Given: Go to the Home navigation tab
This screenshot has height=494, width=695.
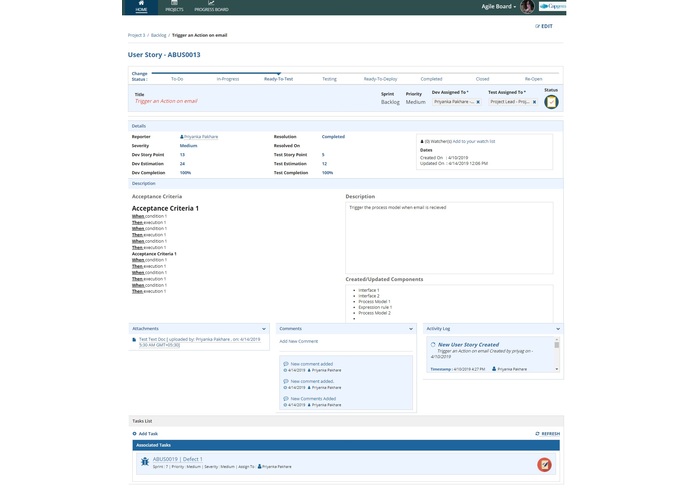Looking at the screenshot, I should [141, 7].
